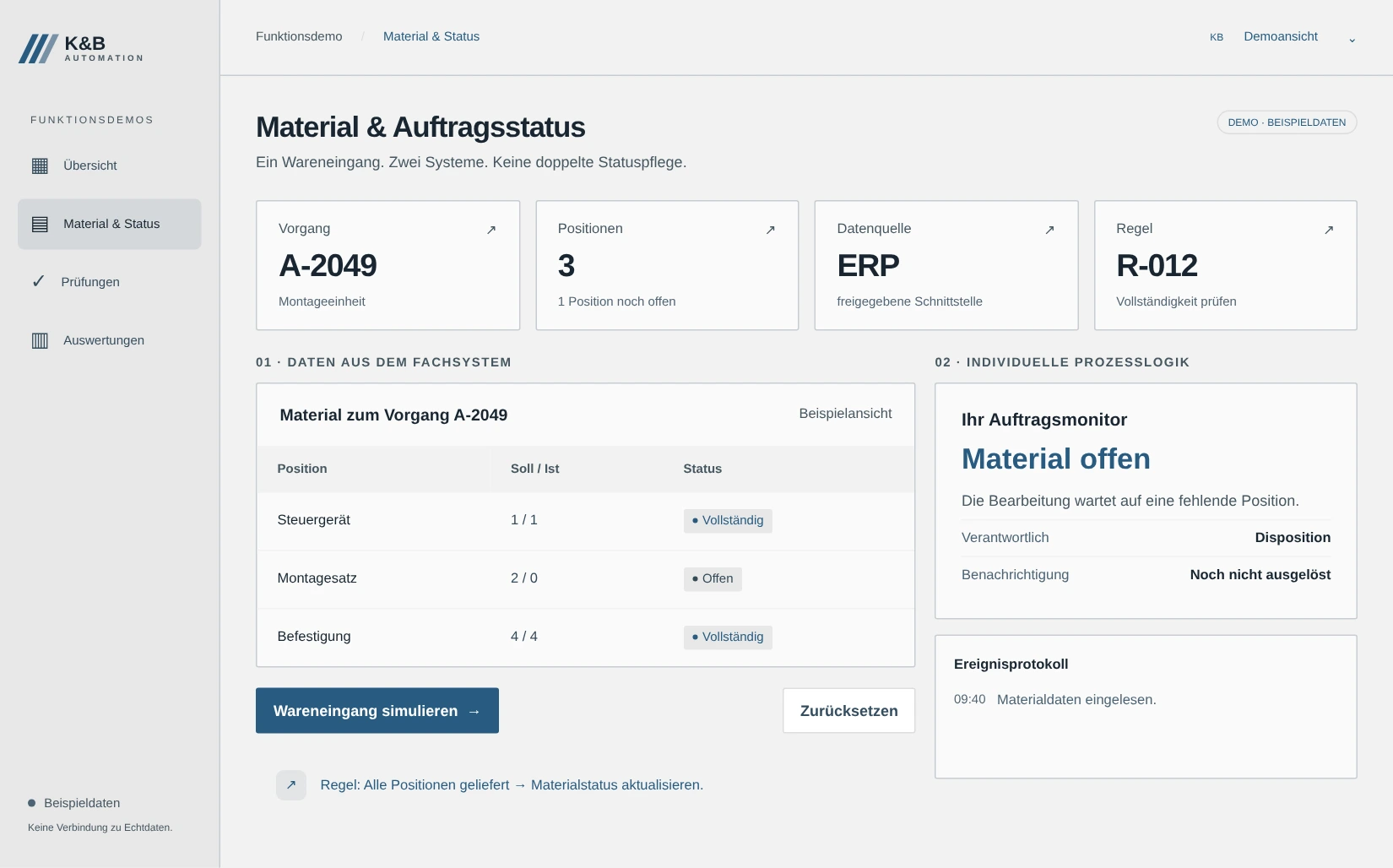Click the K&B Automation logo
The image size is (1393, 868).
coord(81,48)
